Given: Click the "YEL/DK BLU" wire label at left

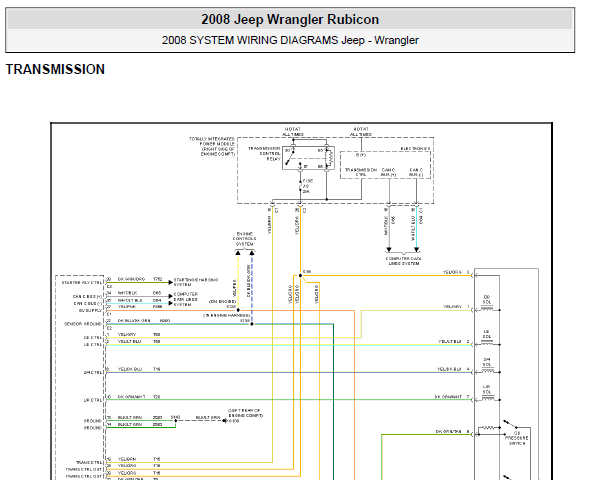Looking at the screenshot, I should tap(129, 369).
